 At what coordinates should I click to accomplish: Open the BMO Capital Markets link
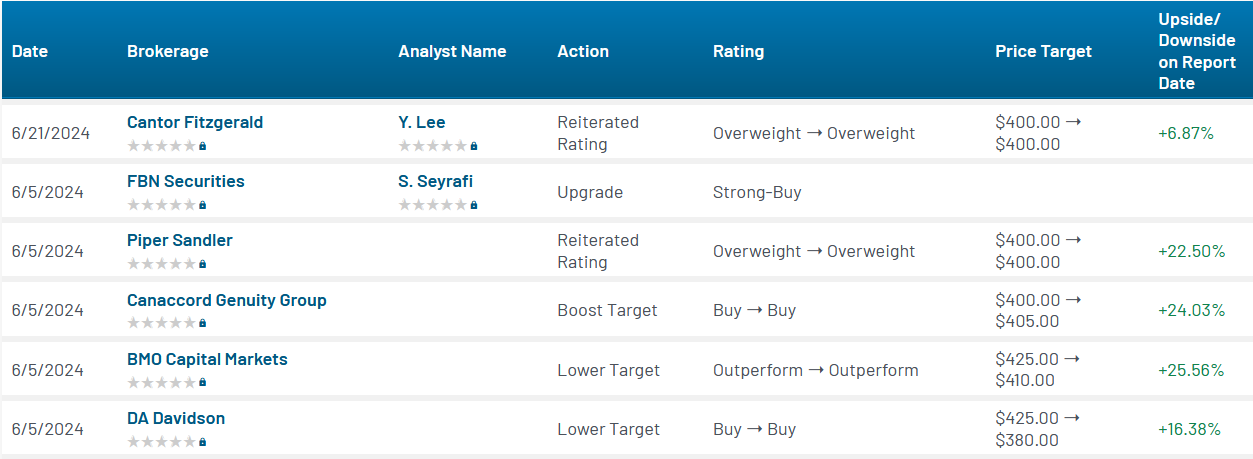[207, 359]
